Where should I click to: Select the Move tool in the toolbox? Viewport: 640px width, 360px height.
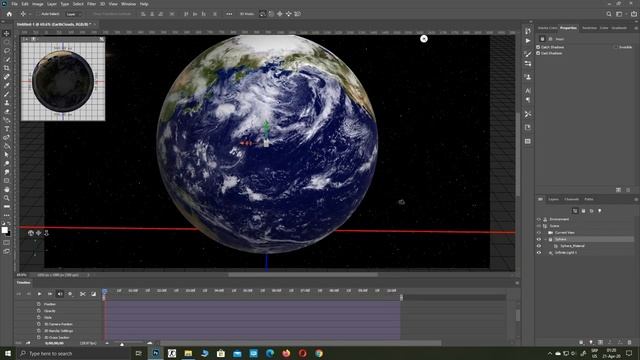[x=7, y=33]
